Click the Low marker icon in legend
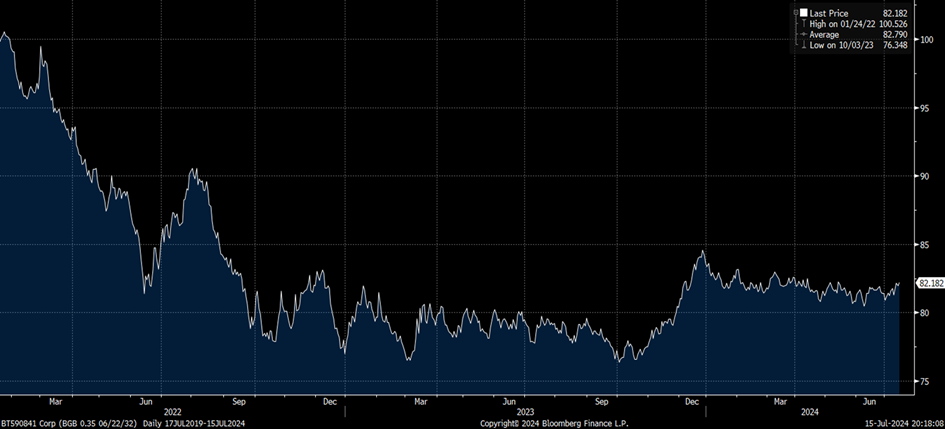945x429 pixels. [x=803, y=45]
